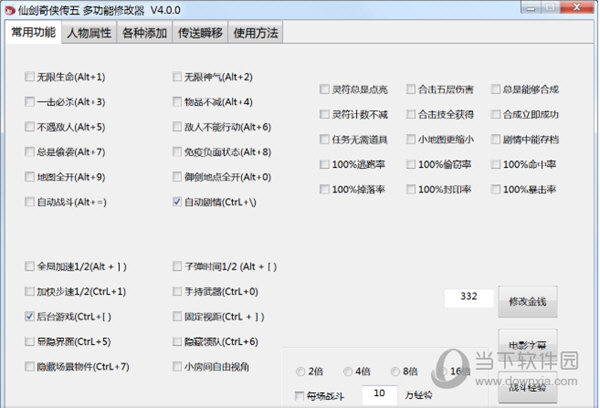Minimize the trainer window
This screenshot has width=600, height=408.
tap(530, 8)
